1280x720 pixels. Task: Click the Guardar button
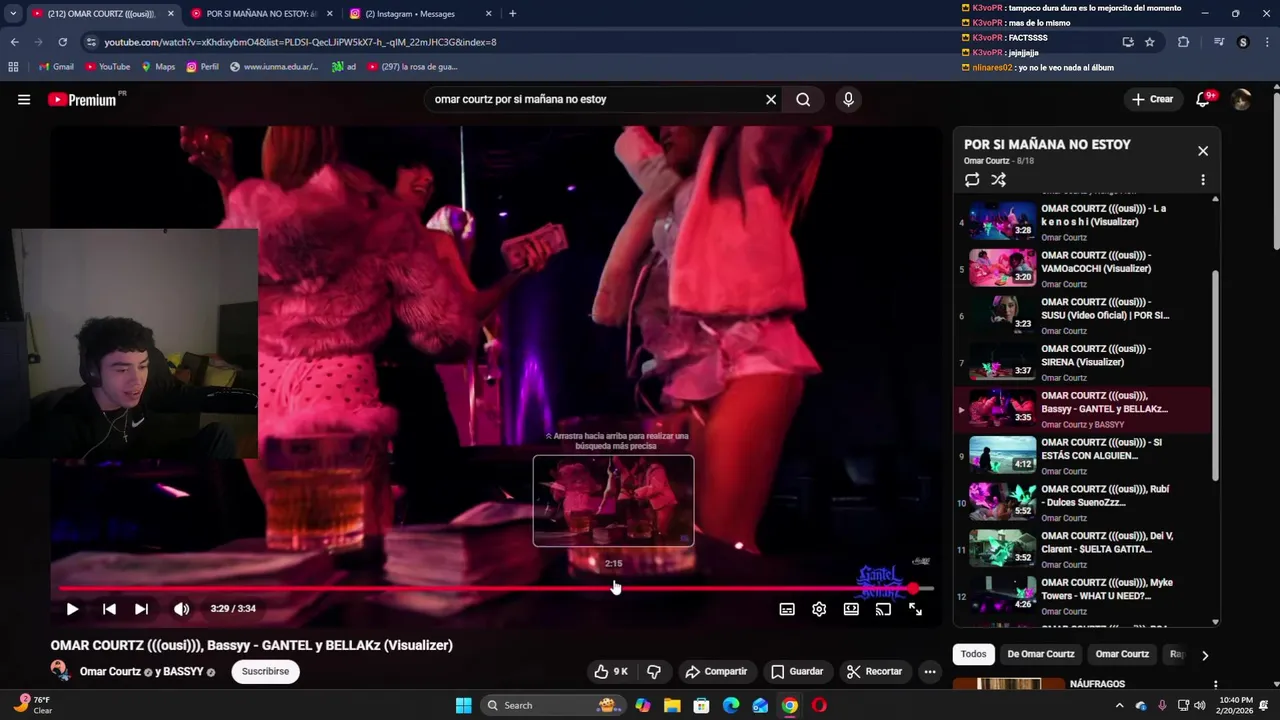(797, 672)
